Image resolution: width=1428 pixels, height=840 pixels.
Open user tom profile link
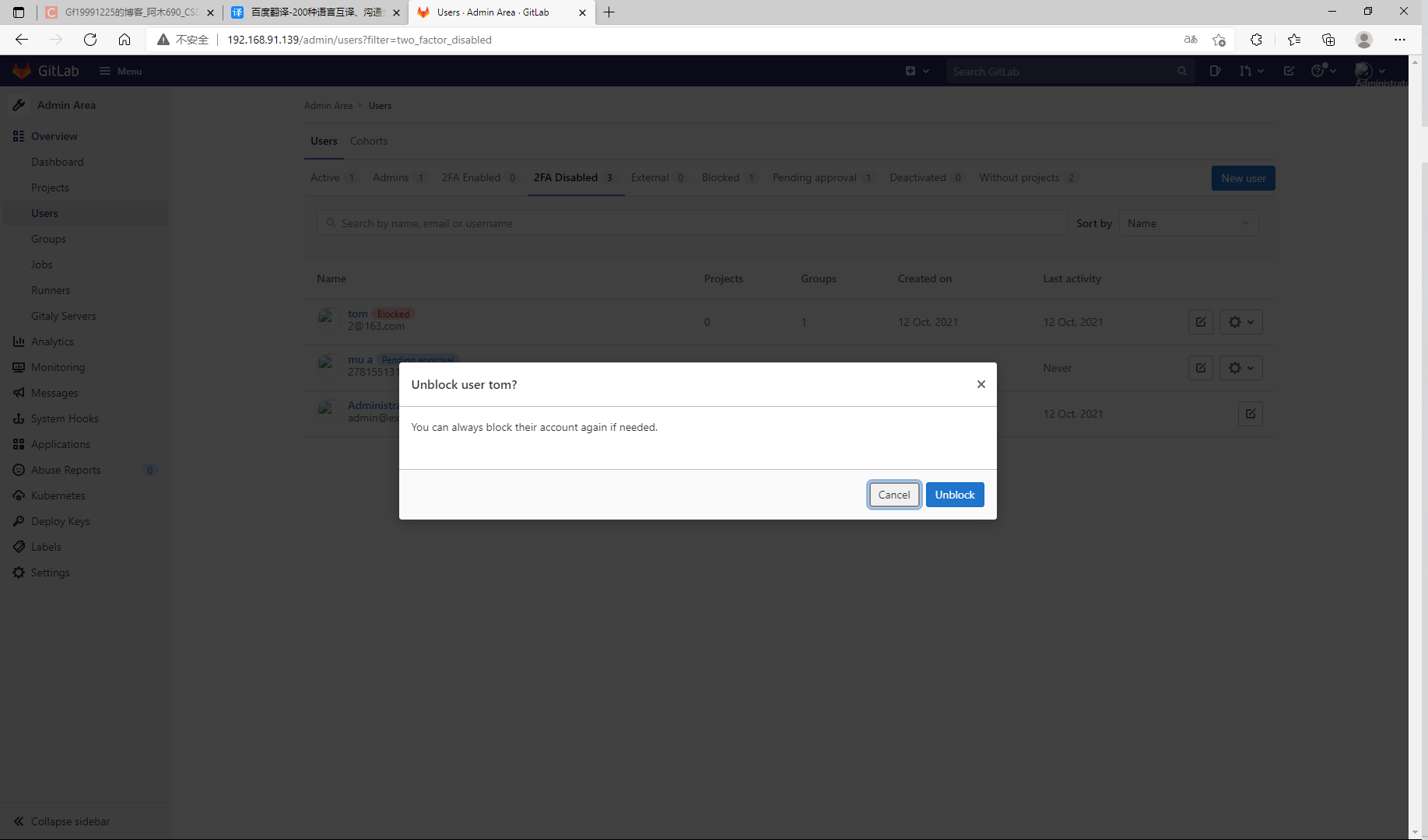point(357,314)
